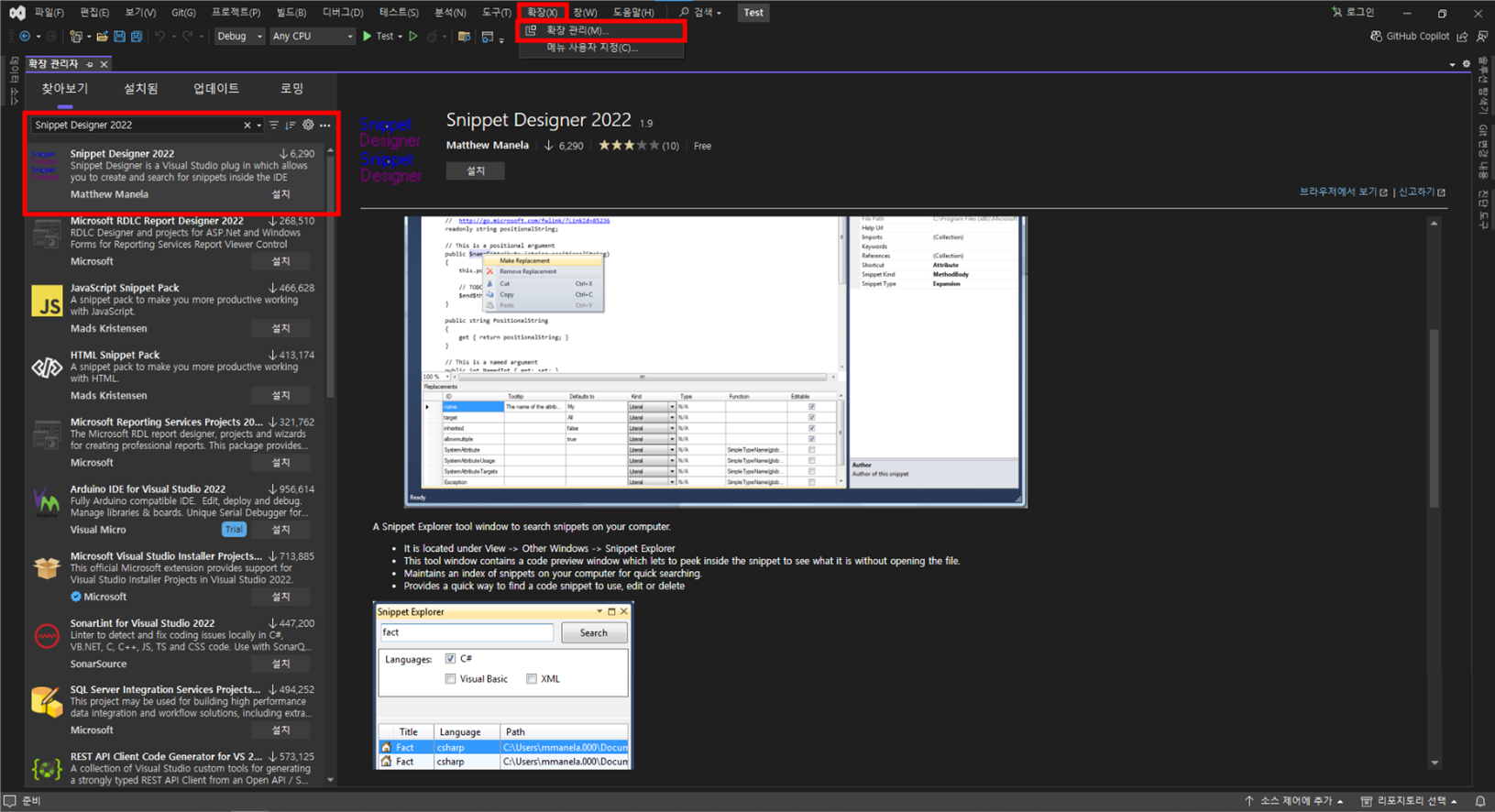Open the 디버그(D) menu
Screen dimensions: 1495x812
click(343, 13)
